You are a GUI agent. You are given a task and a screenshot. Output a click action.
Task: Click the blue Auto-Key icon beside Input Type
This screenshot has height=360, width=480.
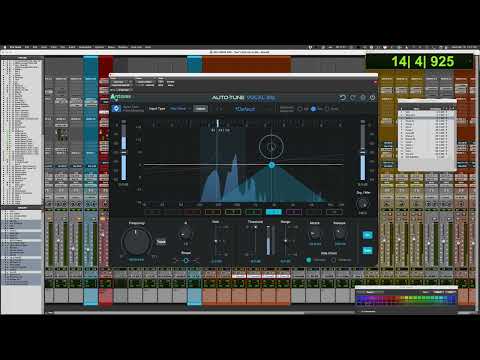pos(116,109)
